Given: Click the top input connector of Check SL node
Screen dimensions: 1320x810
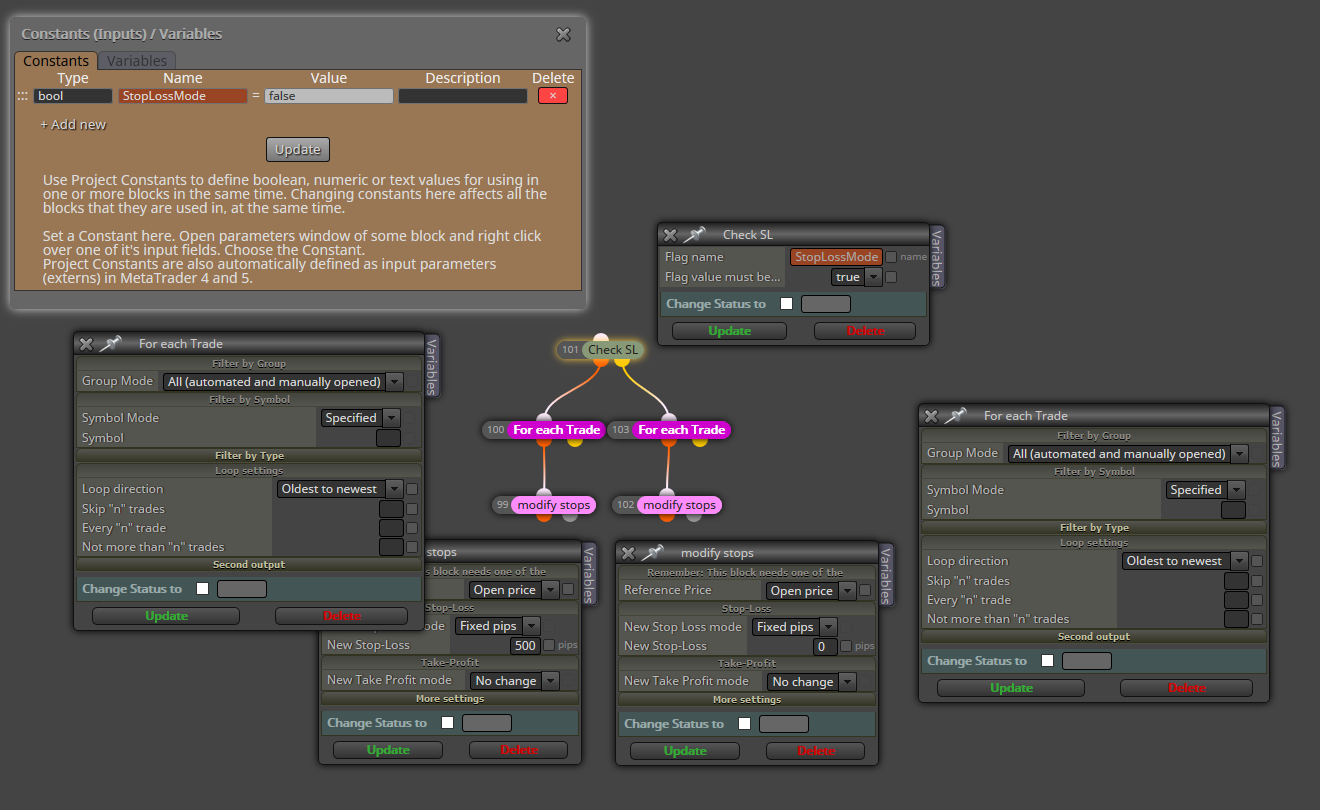Looking at the screenshot, I should (600, 339).
